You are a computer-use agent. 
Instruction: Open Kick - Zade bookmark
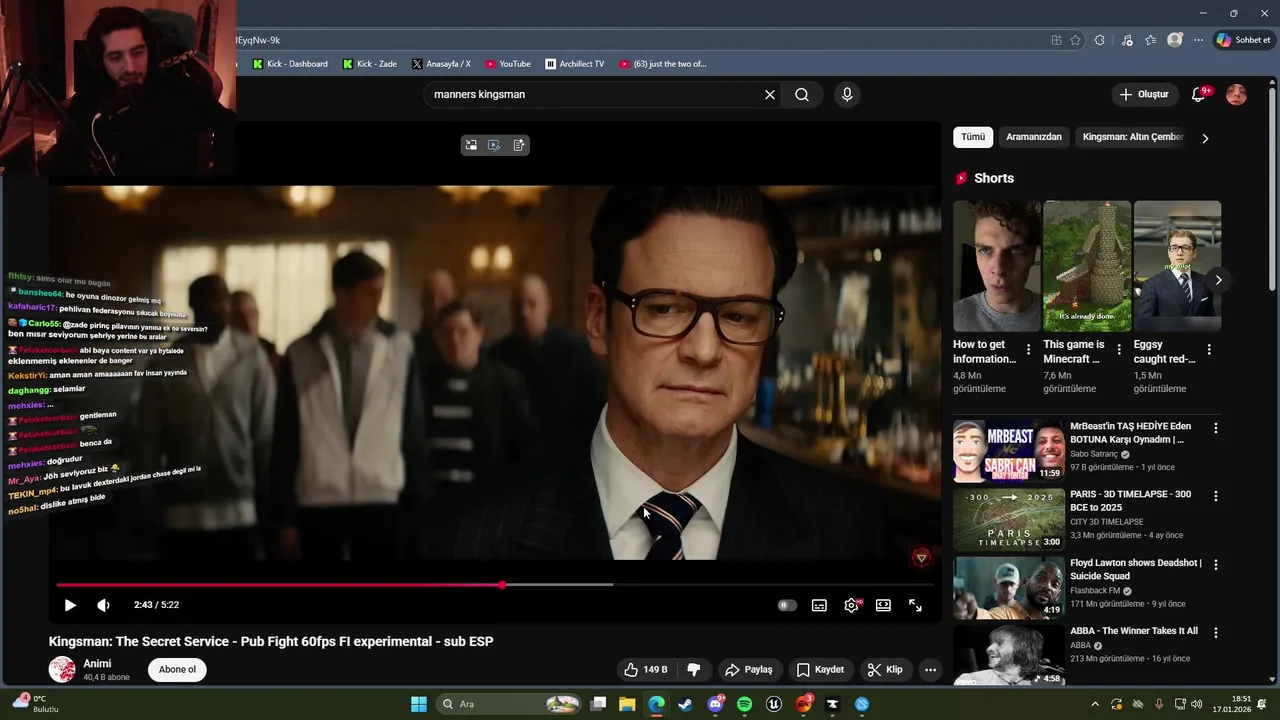[369, 64]
